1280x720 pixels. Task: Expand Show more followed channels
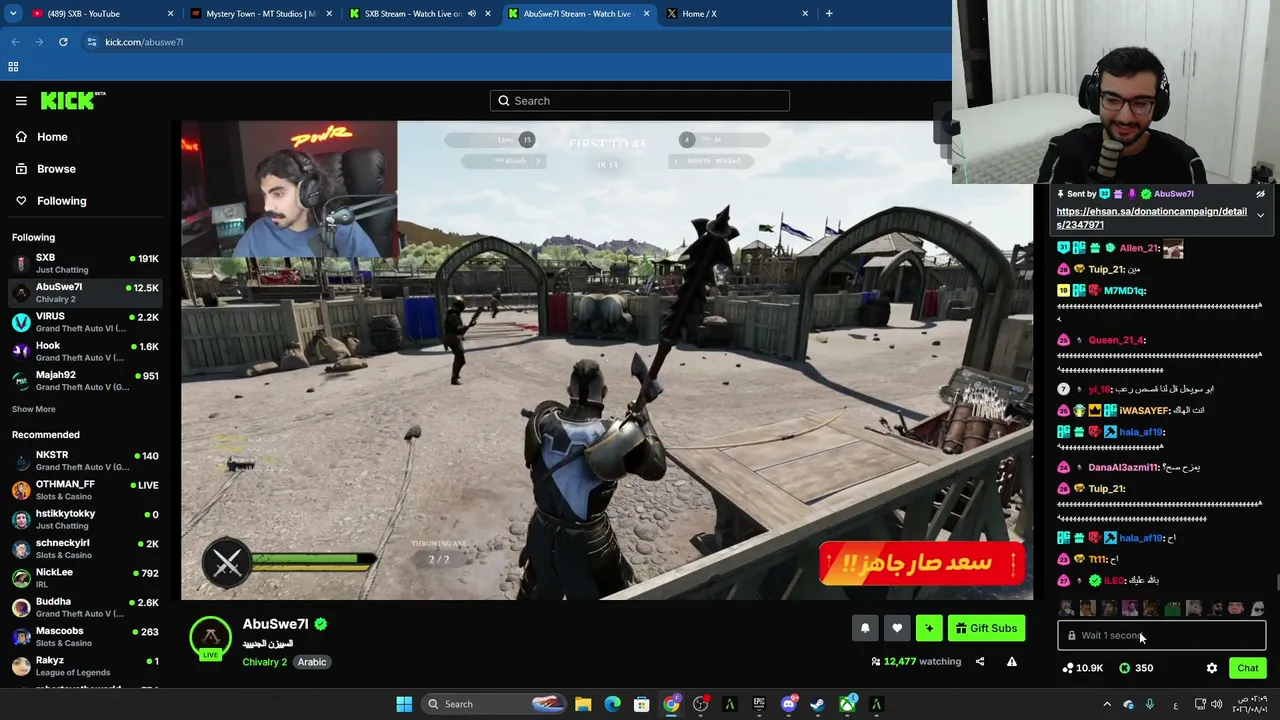pyautogui.click(x=34, y=409)
